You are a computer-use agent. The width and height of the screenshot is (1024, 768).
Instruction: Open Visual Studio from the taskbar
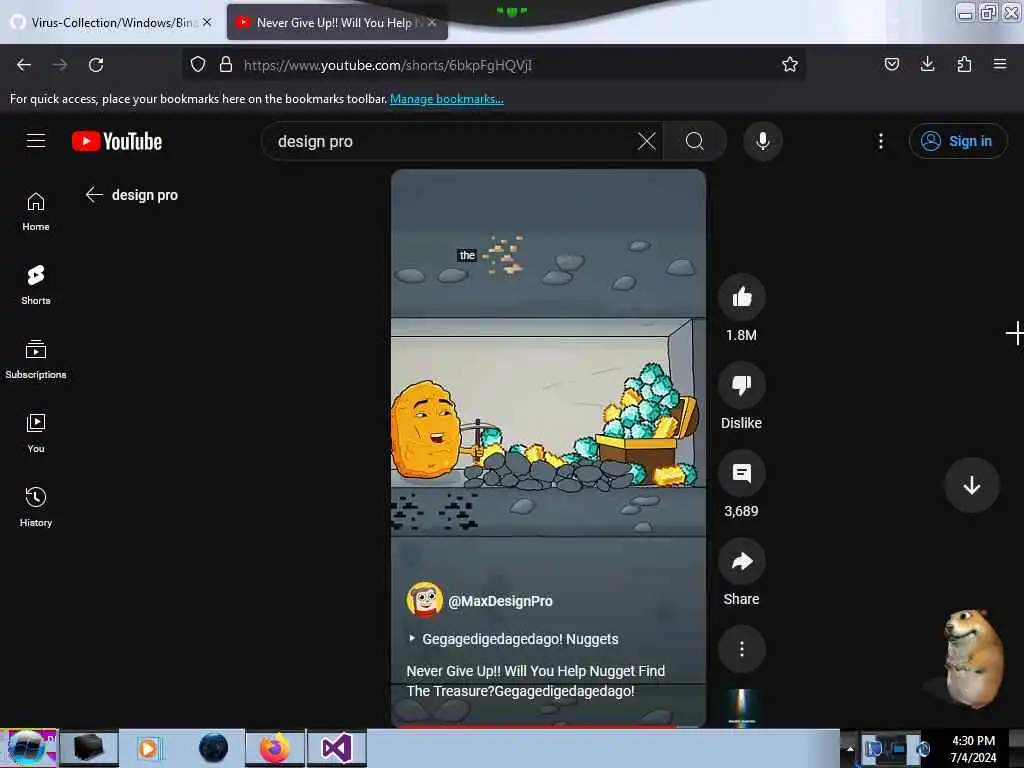tap(337, 748)
